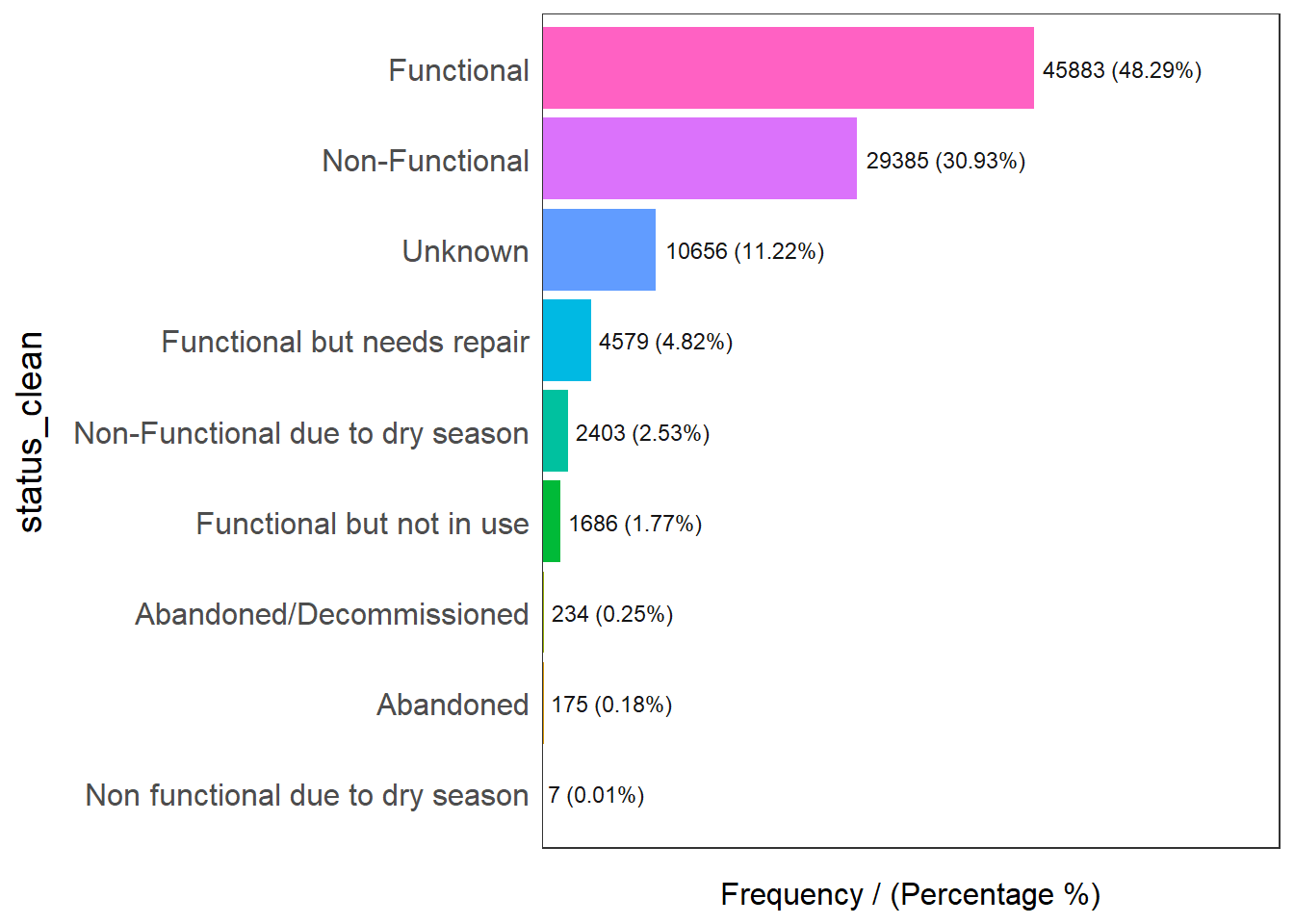Click the "Functional but needs repair" label
The width and height of the screenshot is (1294, 924).
point(345,342)
